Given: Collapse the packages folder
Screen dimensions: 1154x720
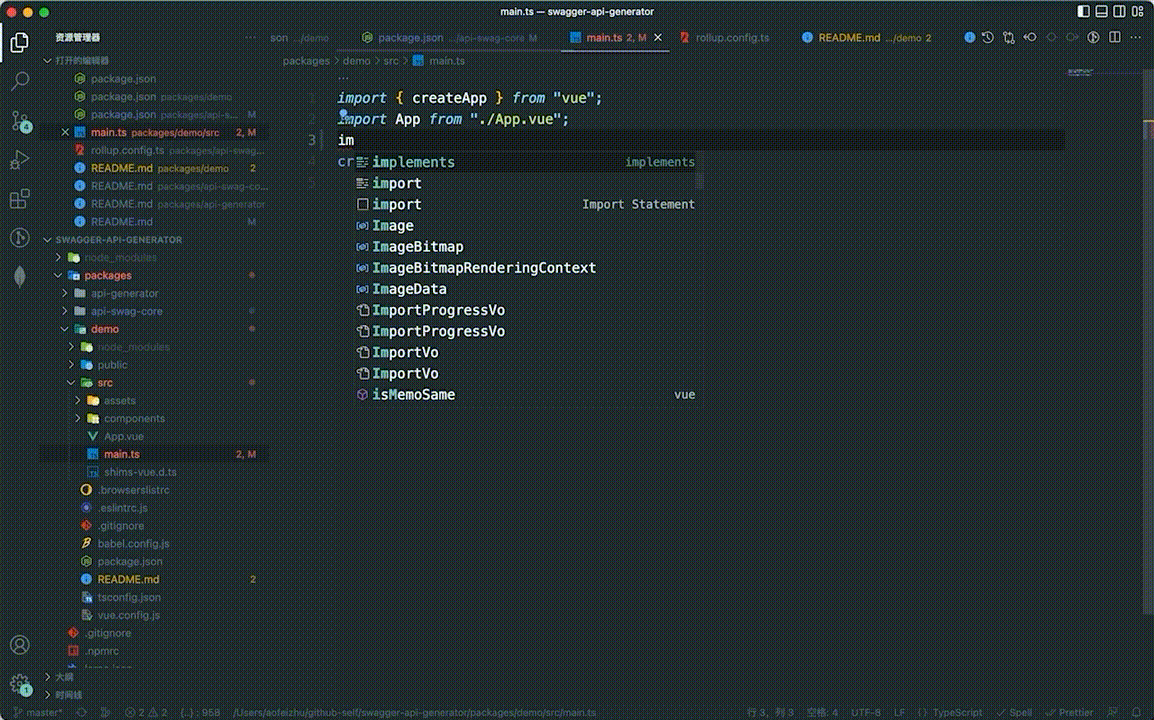Looking at the screenshot, I should pyautogui.click(x=58, y=275).
